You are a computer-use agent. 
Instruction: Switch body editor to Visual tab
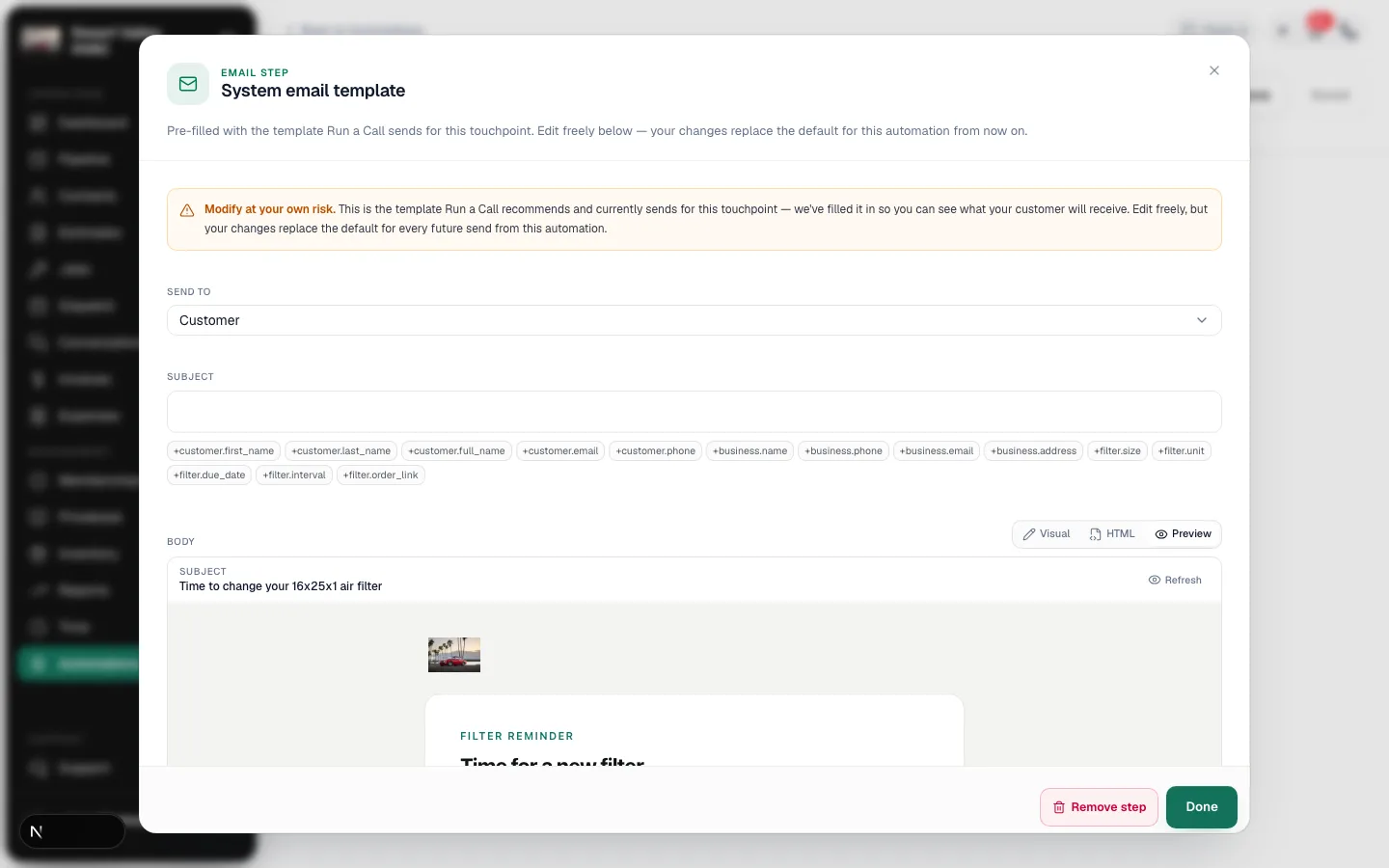(1047, 534)
